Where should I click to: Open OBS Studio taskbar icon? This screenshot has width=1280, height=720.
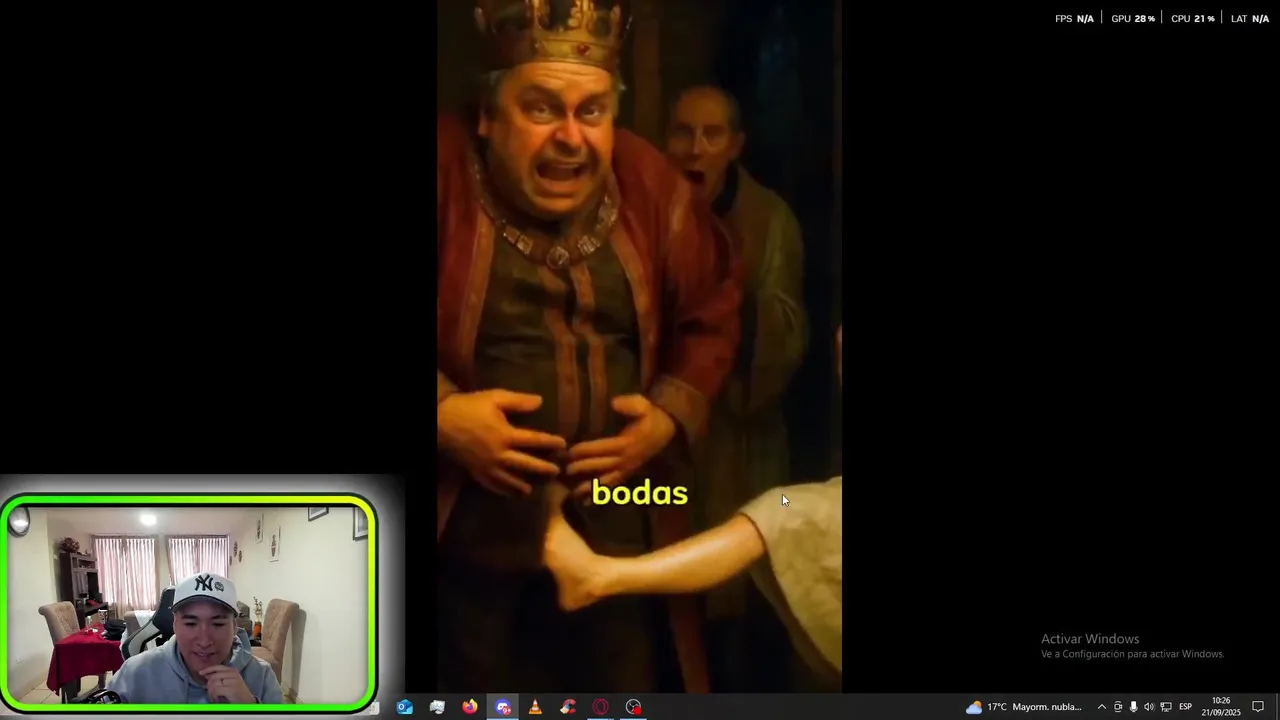pos(633,707)
